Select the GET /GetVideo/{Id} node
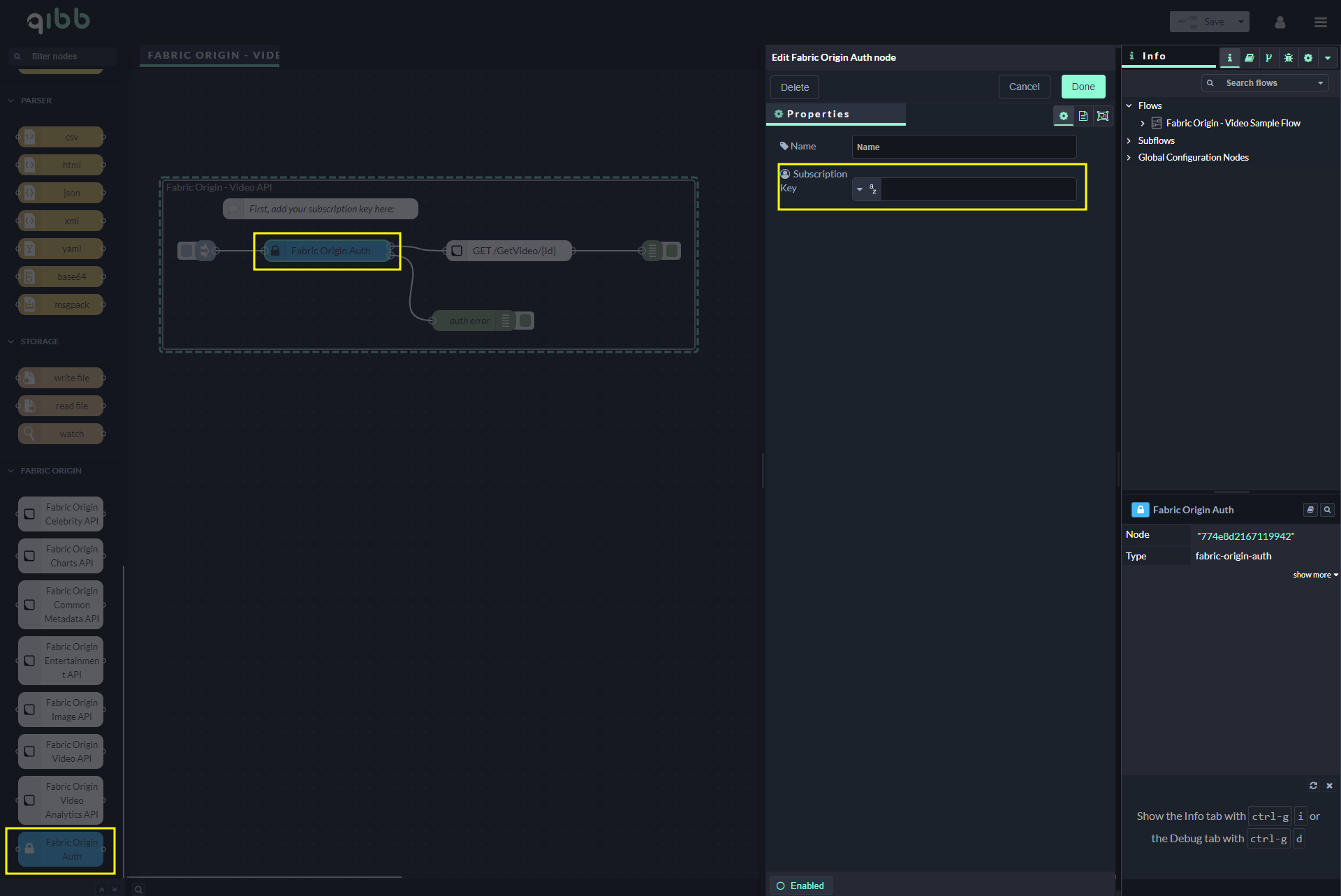This screenshot has height=896, width=1341. point(509,251)
